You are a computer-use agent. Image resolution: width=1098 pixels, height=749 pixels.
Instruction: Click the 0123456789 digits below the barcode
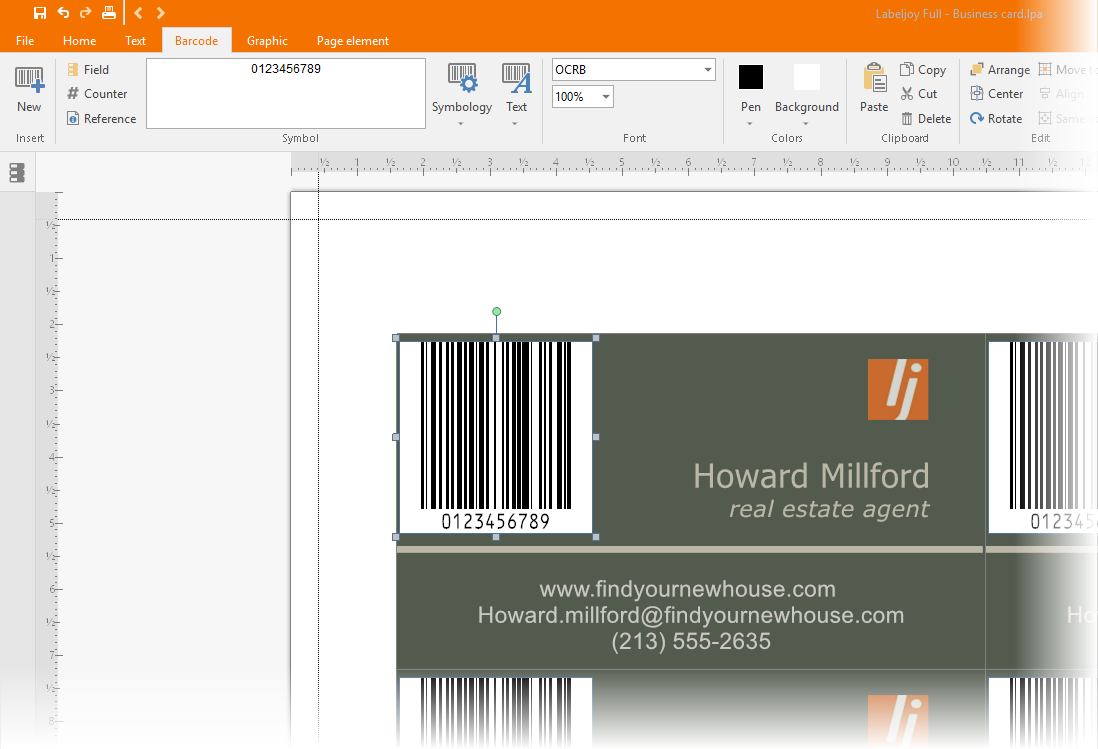496,522
